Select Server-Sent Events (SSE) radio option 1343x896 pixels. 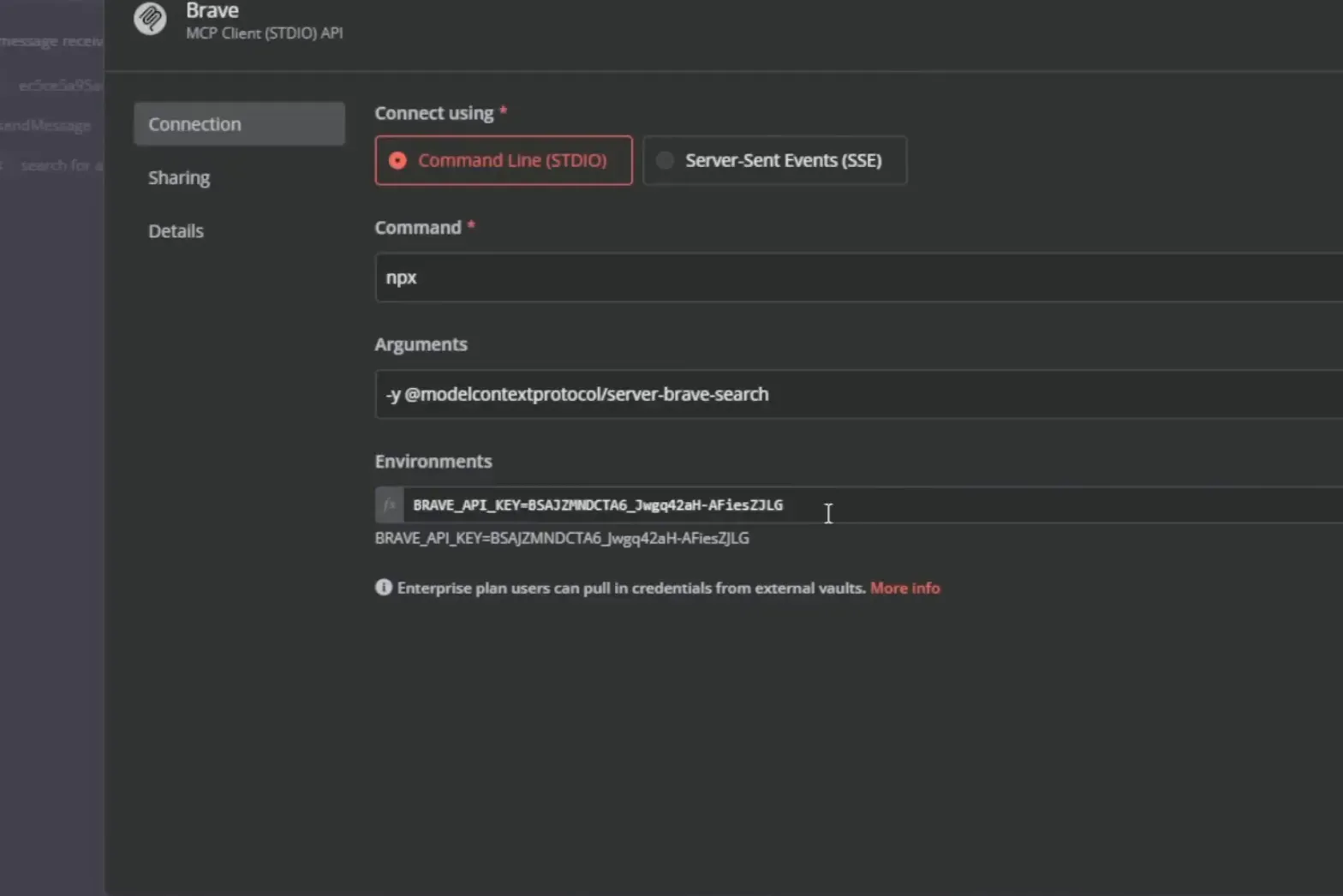click(x=774, y=160)
